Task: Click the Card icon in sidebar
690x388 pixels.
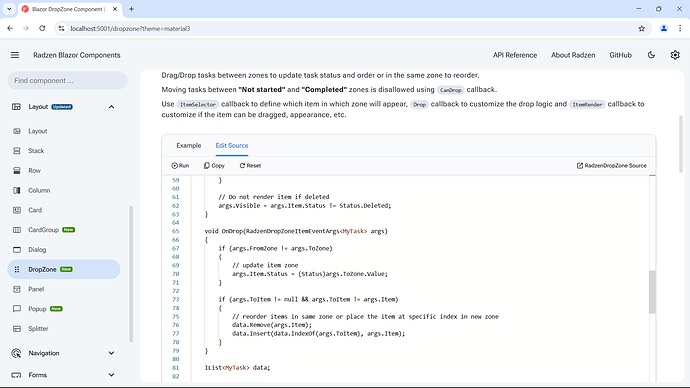Action: pos(17,210)
